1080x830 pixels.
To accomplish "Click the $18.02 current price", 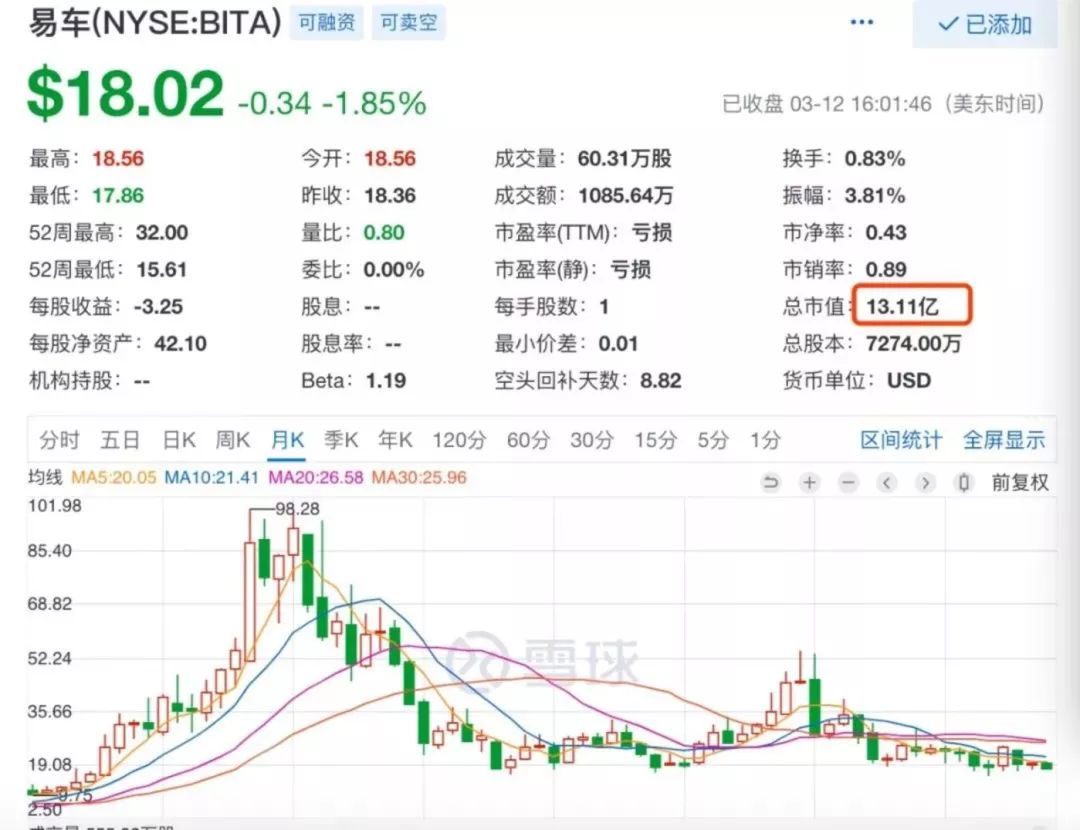I will point(126,93).
